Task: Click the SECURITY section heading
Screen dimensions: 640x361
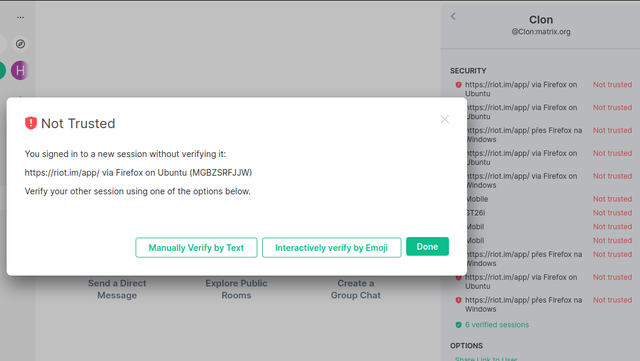Action: pyautogui.click(x=468, y=71)
